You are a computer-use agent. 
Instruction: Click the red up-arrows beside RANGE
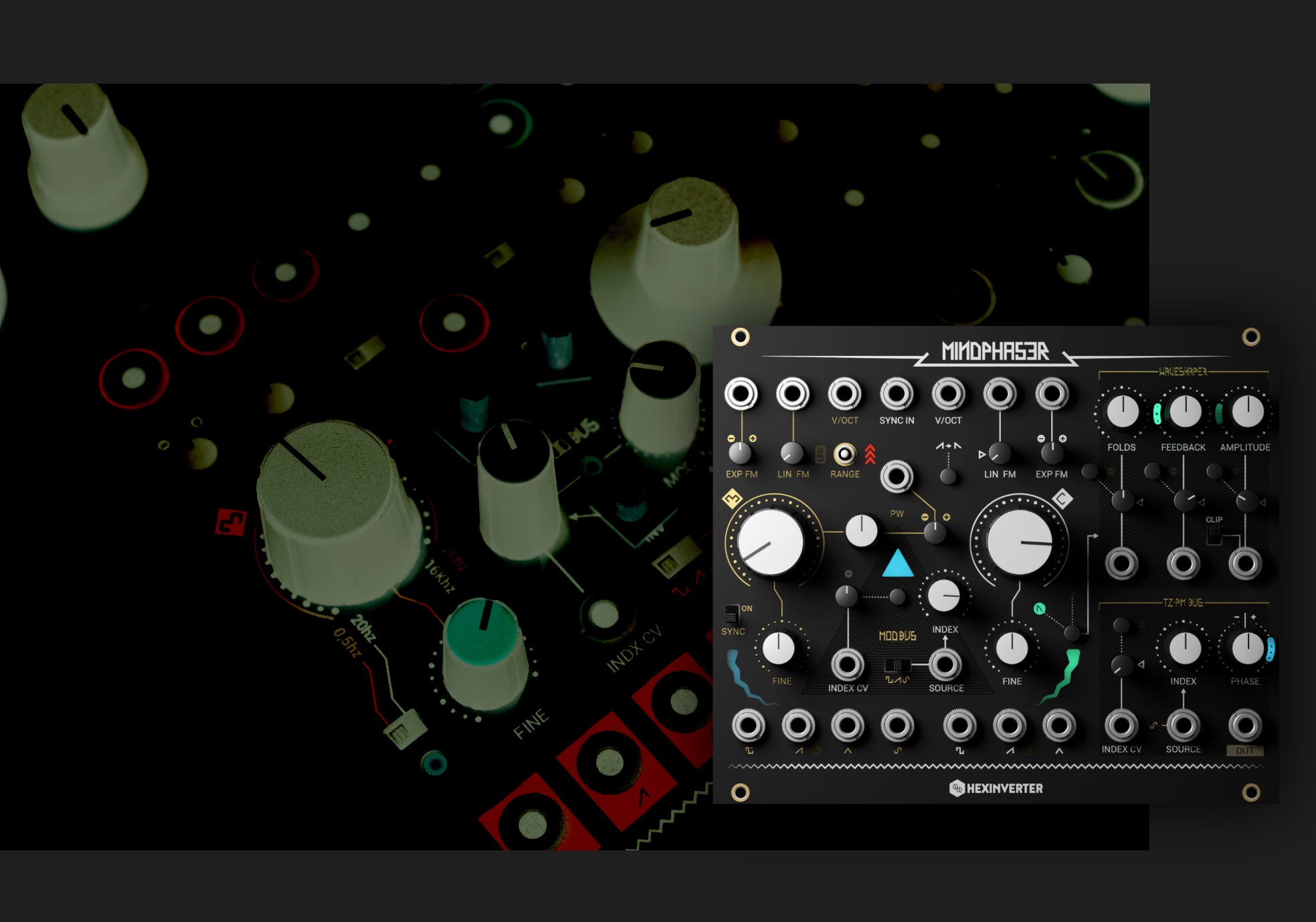870,454
